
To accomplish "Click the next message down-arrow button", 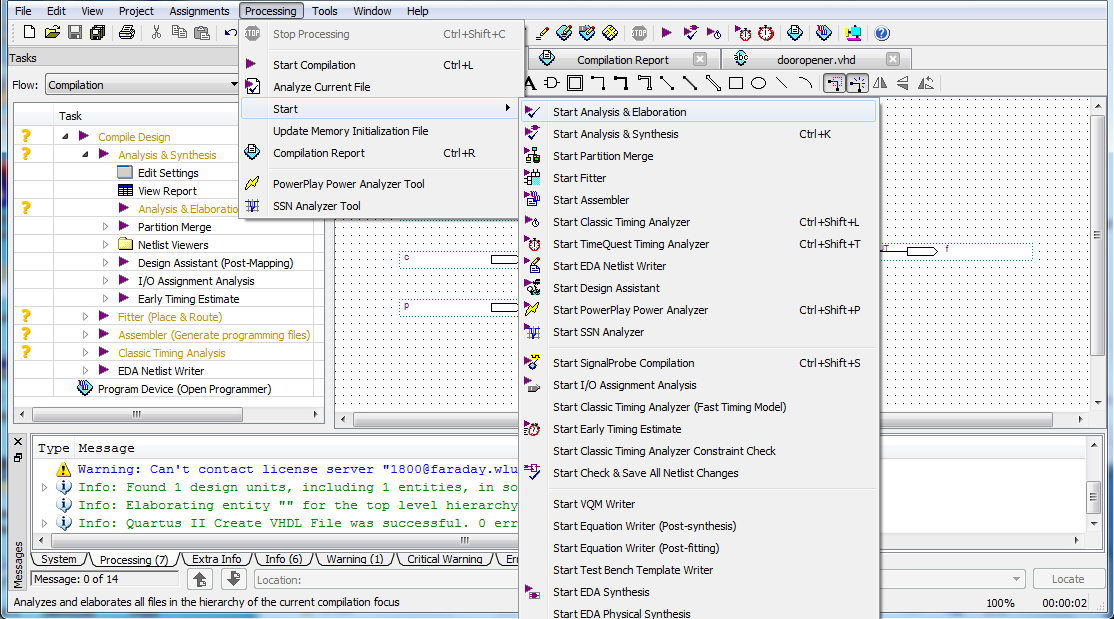I will [234, 579].
